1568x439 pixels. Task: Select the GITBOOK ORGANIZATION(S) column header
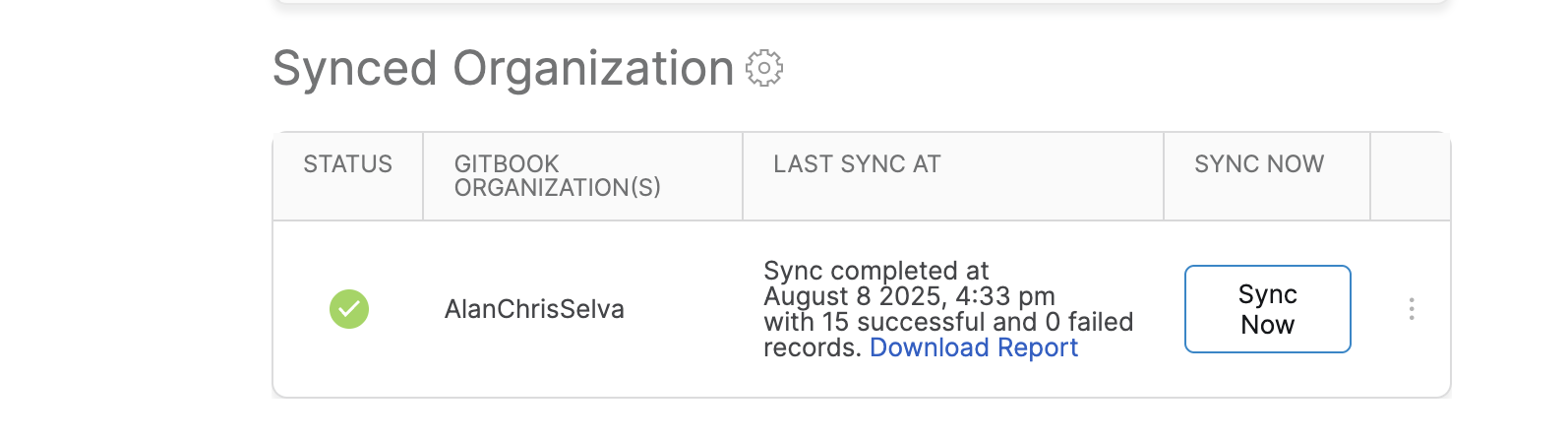point(558,175)
